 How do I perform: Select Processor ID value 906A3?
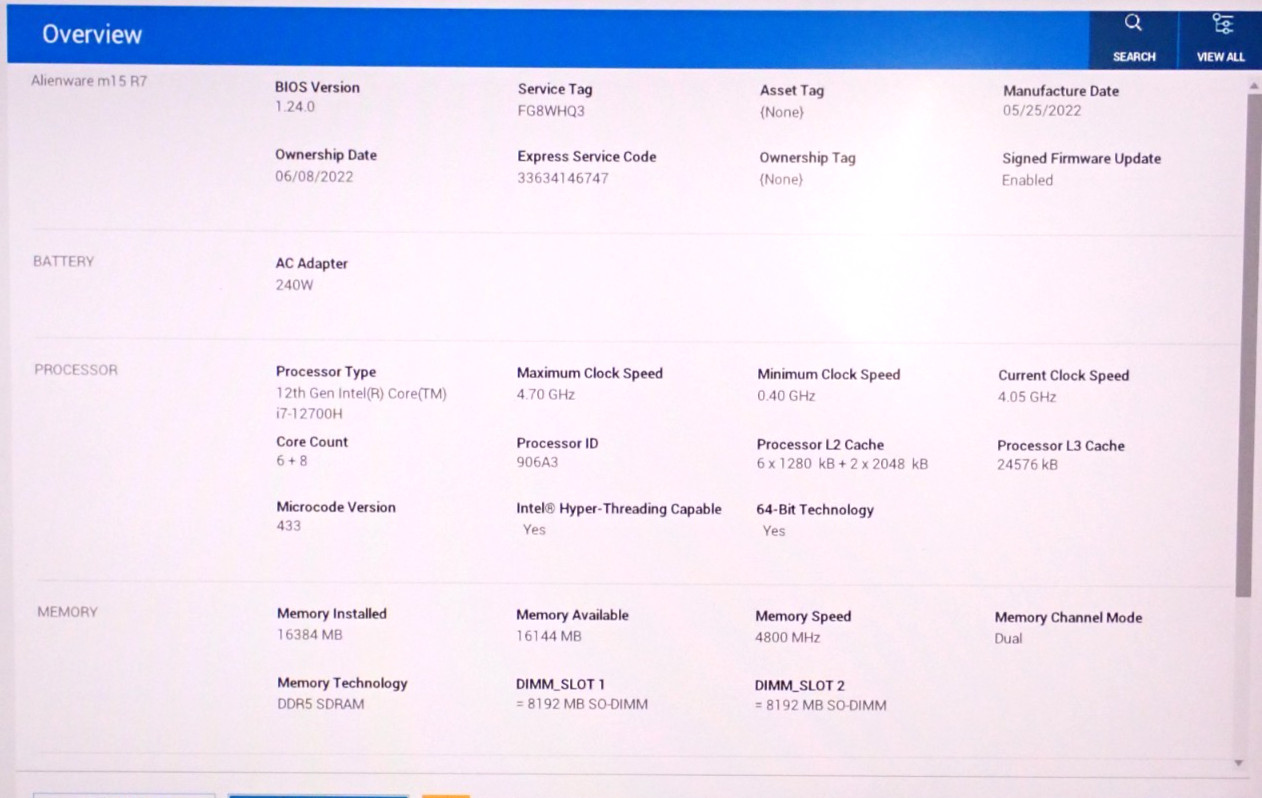tap(539, 463)
